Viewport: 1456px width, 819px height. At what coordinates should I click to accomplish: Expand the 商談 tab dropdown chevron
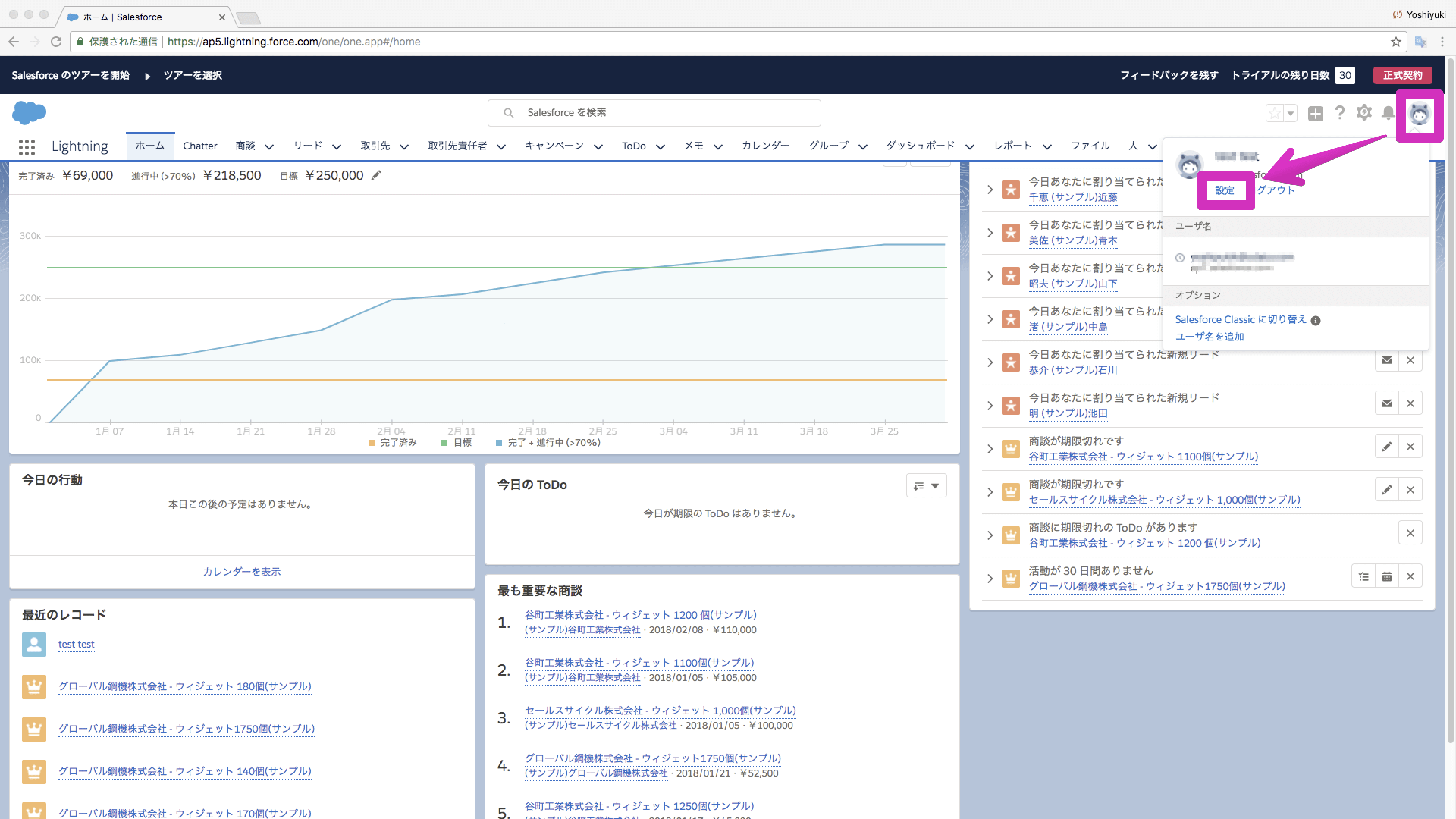269,146
